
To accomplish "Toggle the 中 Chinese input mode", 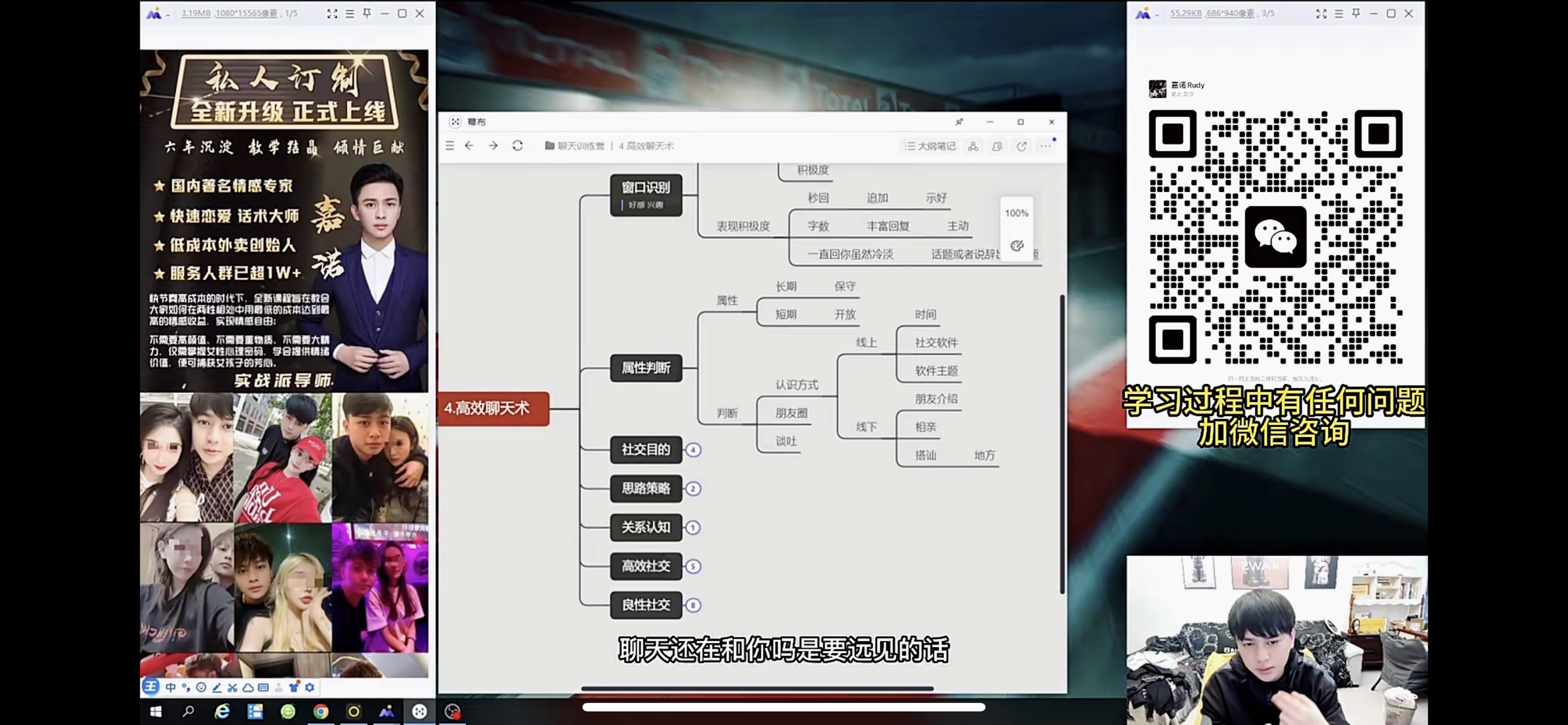I will 170,687.
